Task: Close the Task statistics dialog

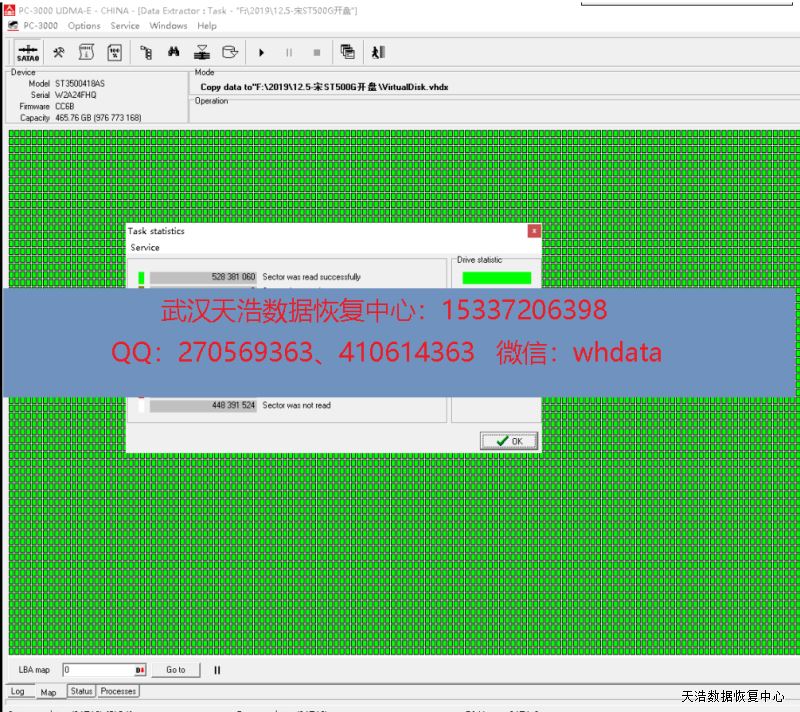Action: [534, 231]
